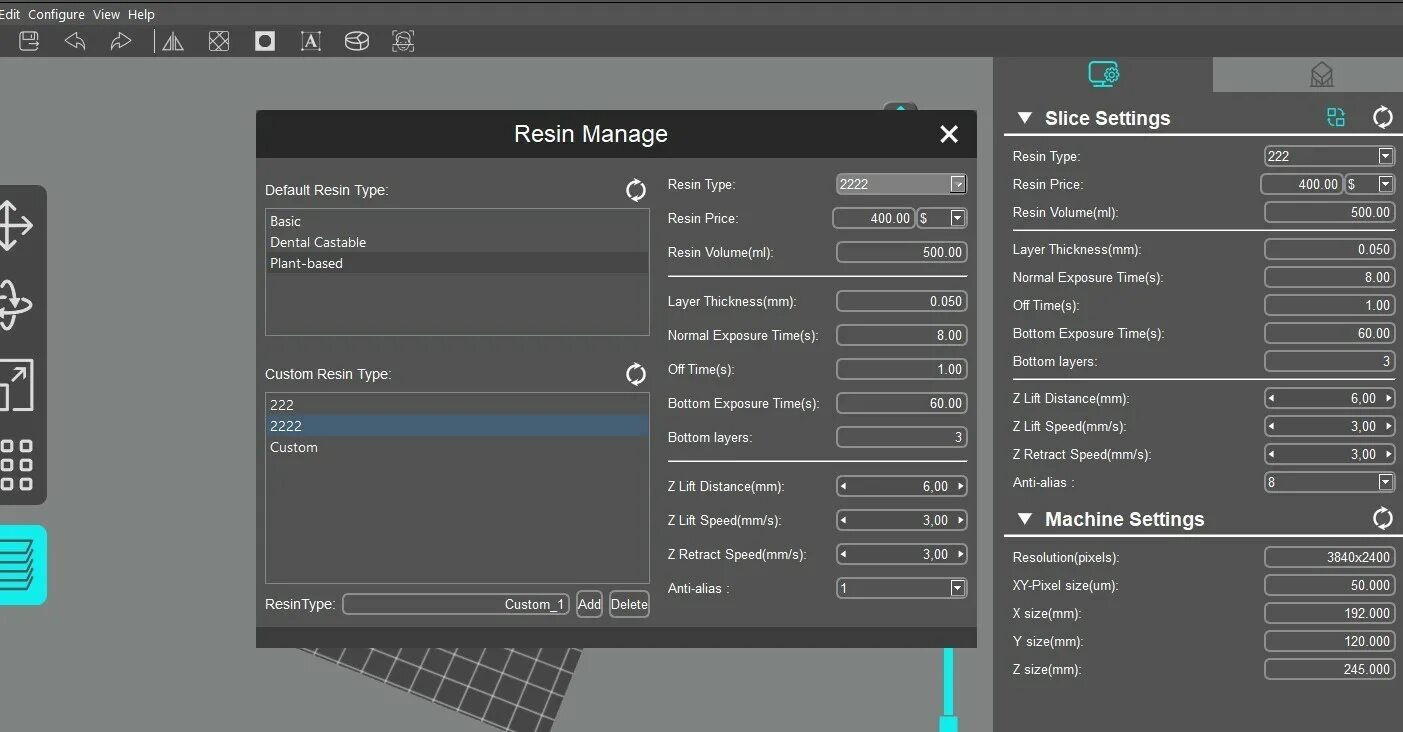
Task: Click the dig hole circle icon
Action: [265, 41]
